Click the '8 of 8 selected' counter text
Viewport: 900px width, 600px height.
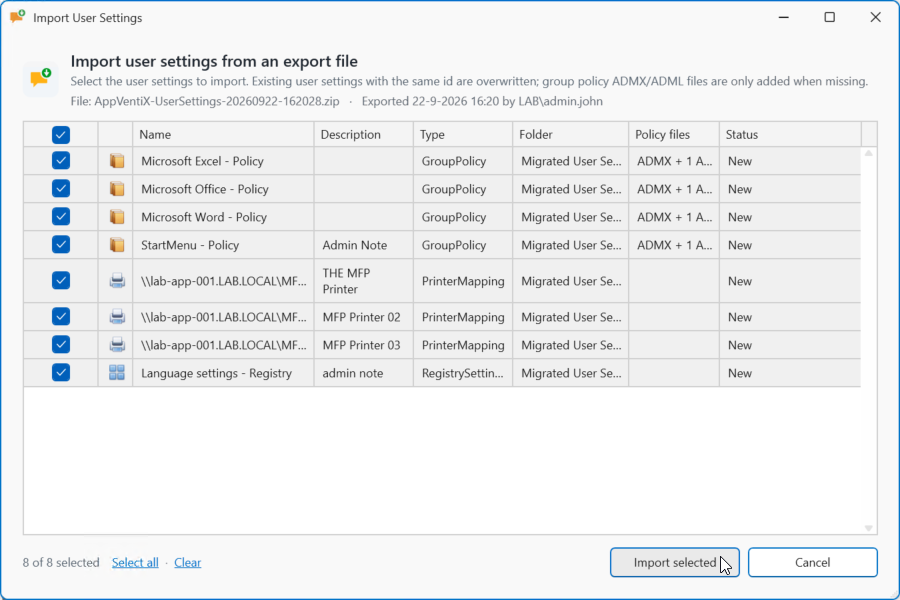[x=61, y=563]
